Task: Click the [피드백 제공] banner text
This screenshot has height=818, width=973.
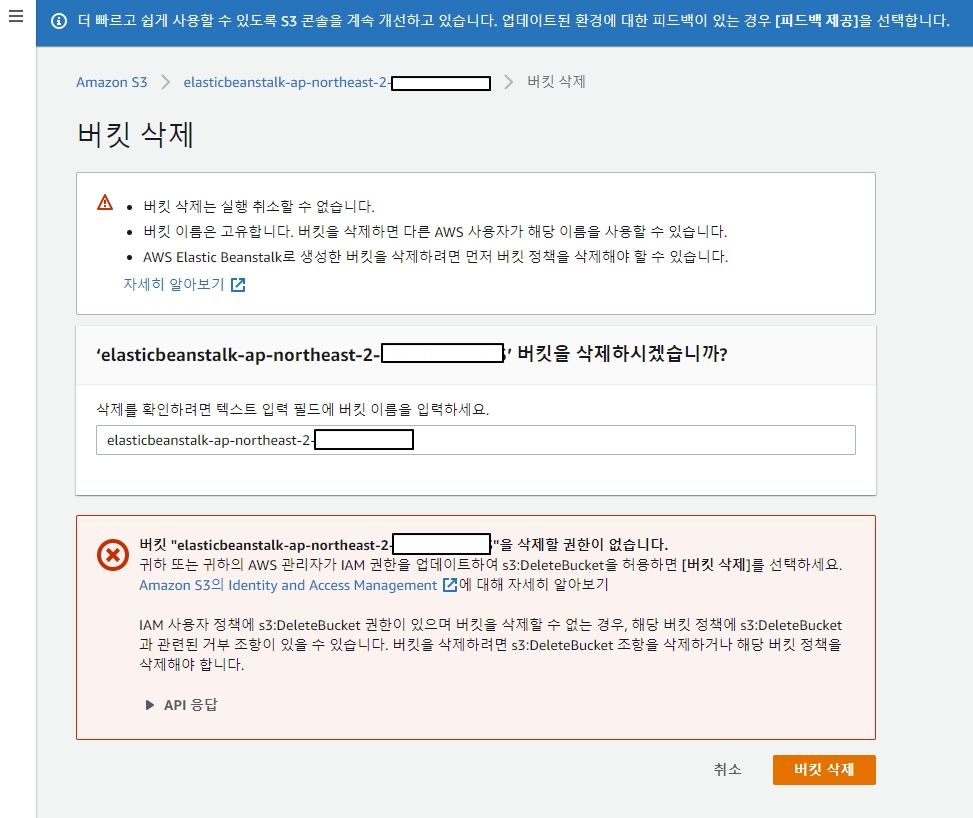Action: pos(817,21)
